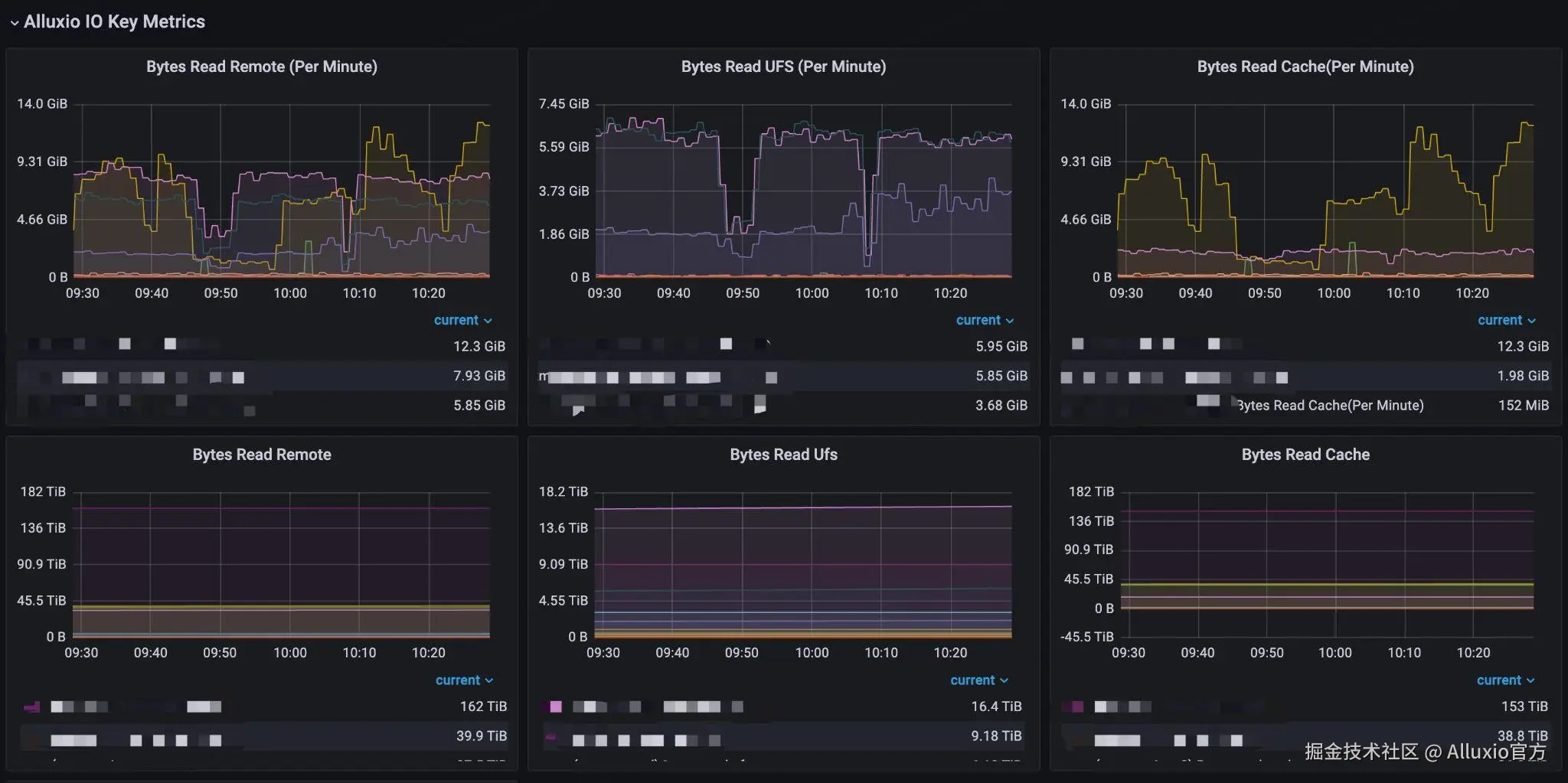Toggle the 152 MiB Bytes Read Cache legend entry
The image size is (1568, 783).
point(1305,405)
